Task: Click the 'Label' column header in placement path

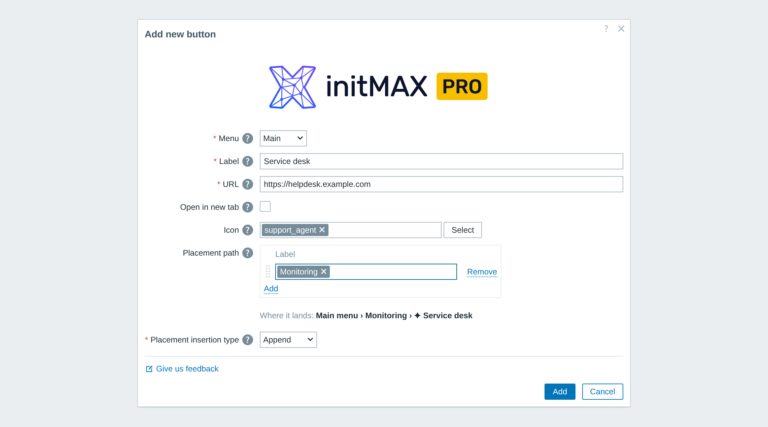Action: click(285, 254)
